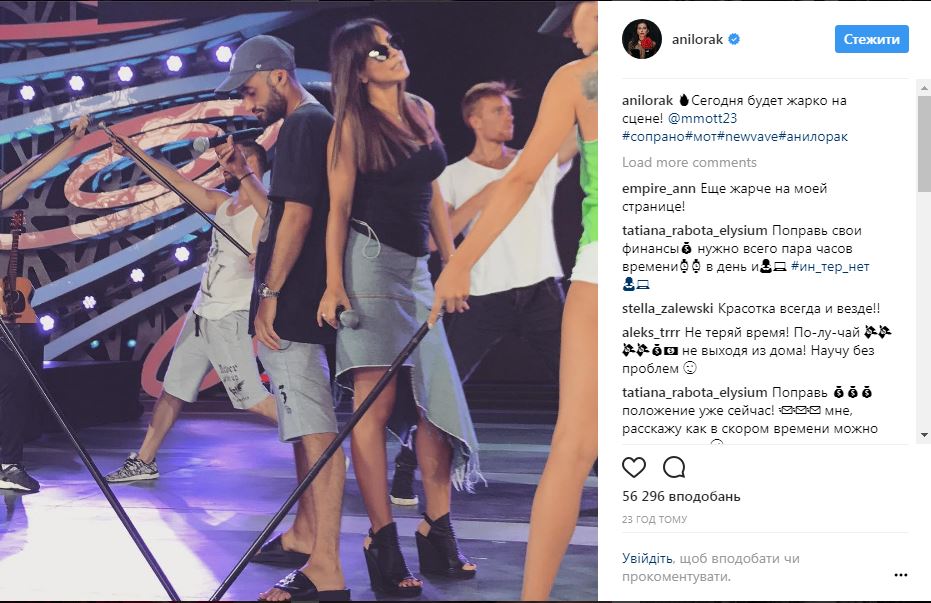Image resolution: width=931 pixels, height=603 pixels.
Task: Click the Увійдіть login link
Action: pos(647,558)
